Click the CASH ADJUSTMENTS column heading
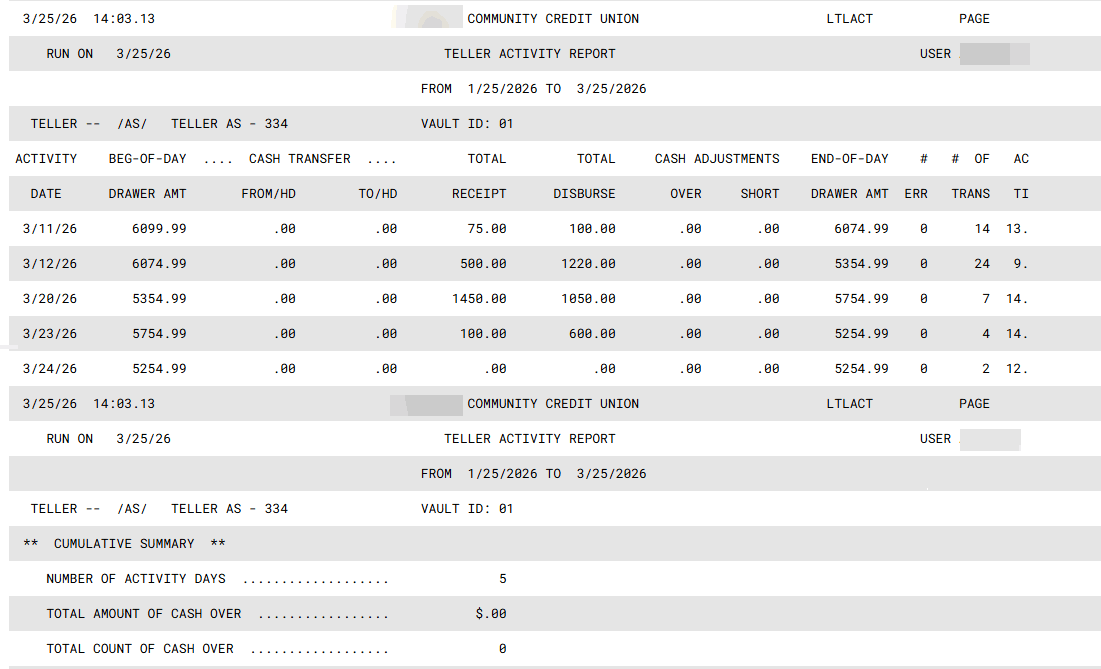Screen dimensions: 1101x669 pos(717,159)
